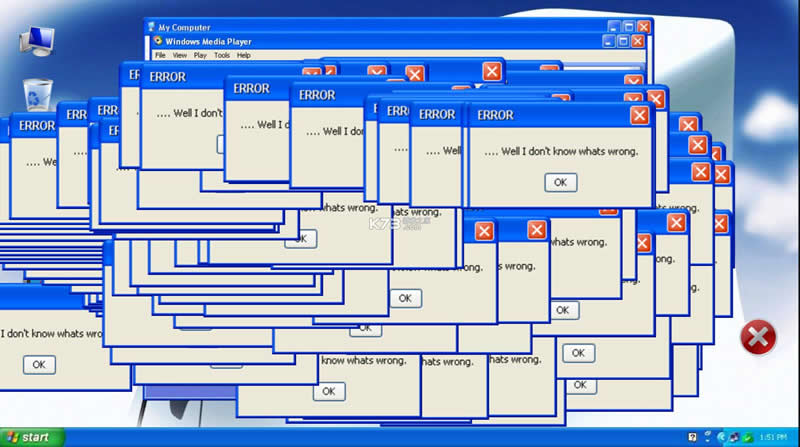This screenshot has height=447, width=800.
Task: Open the Recycle Bin desktop icon
Action: click(x=39, y=96)
